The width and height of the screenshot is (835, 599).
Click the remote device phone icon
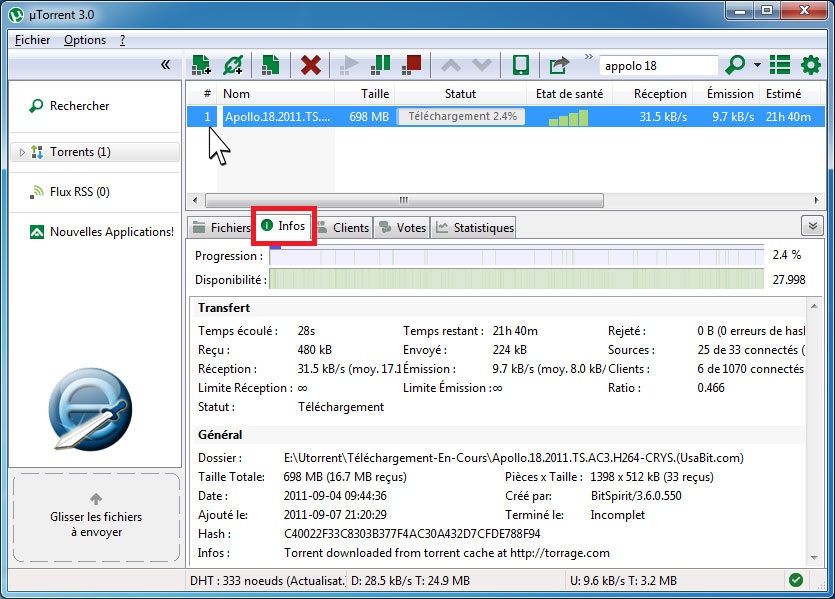(520, 65)
